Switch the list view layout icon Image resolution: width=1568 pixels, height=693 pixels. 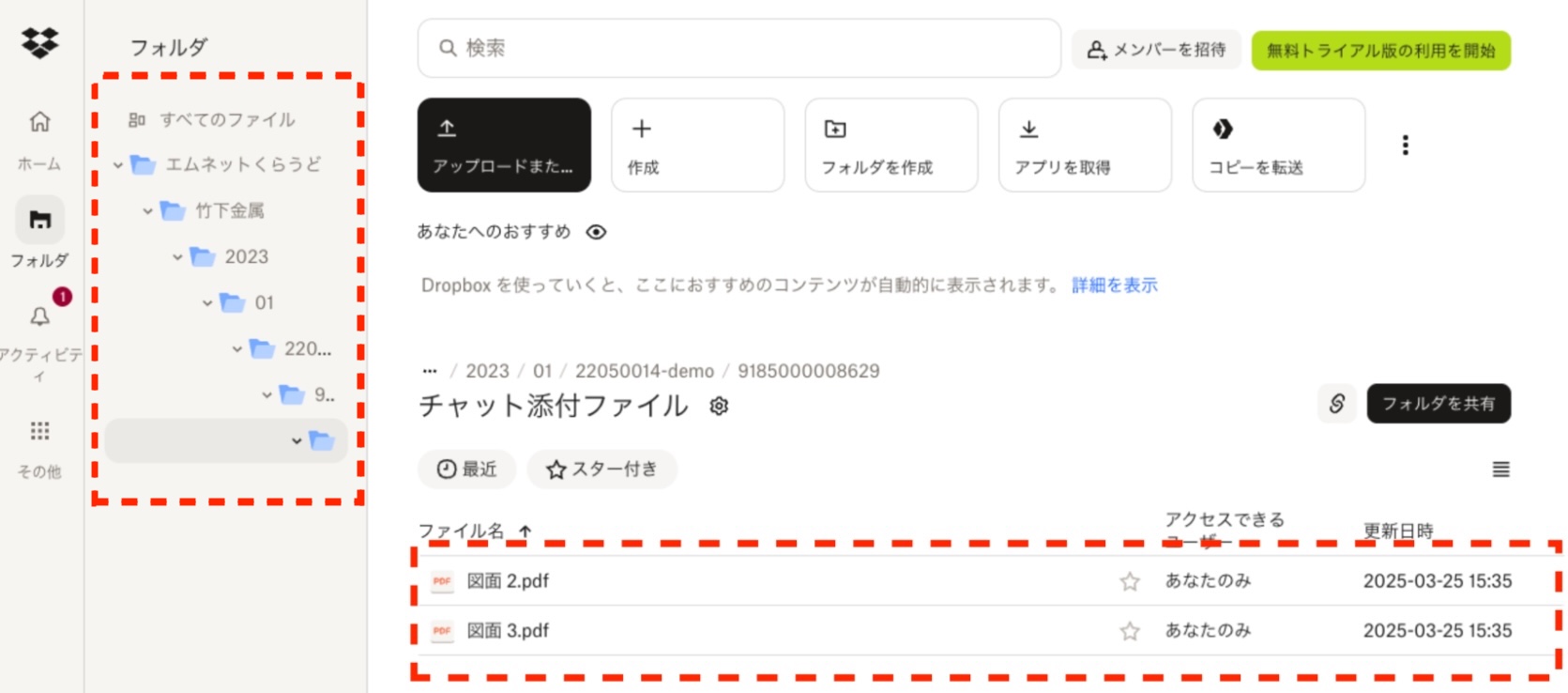(x=1500, y=470)
